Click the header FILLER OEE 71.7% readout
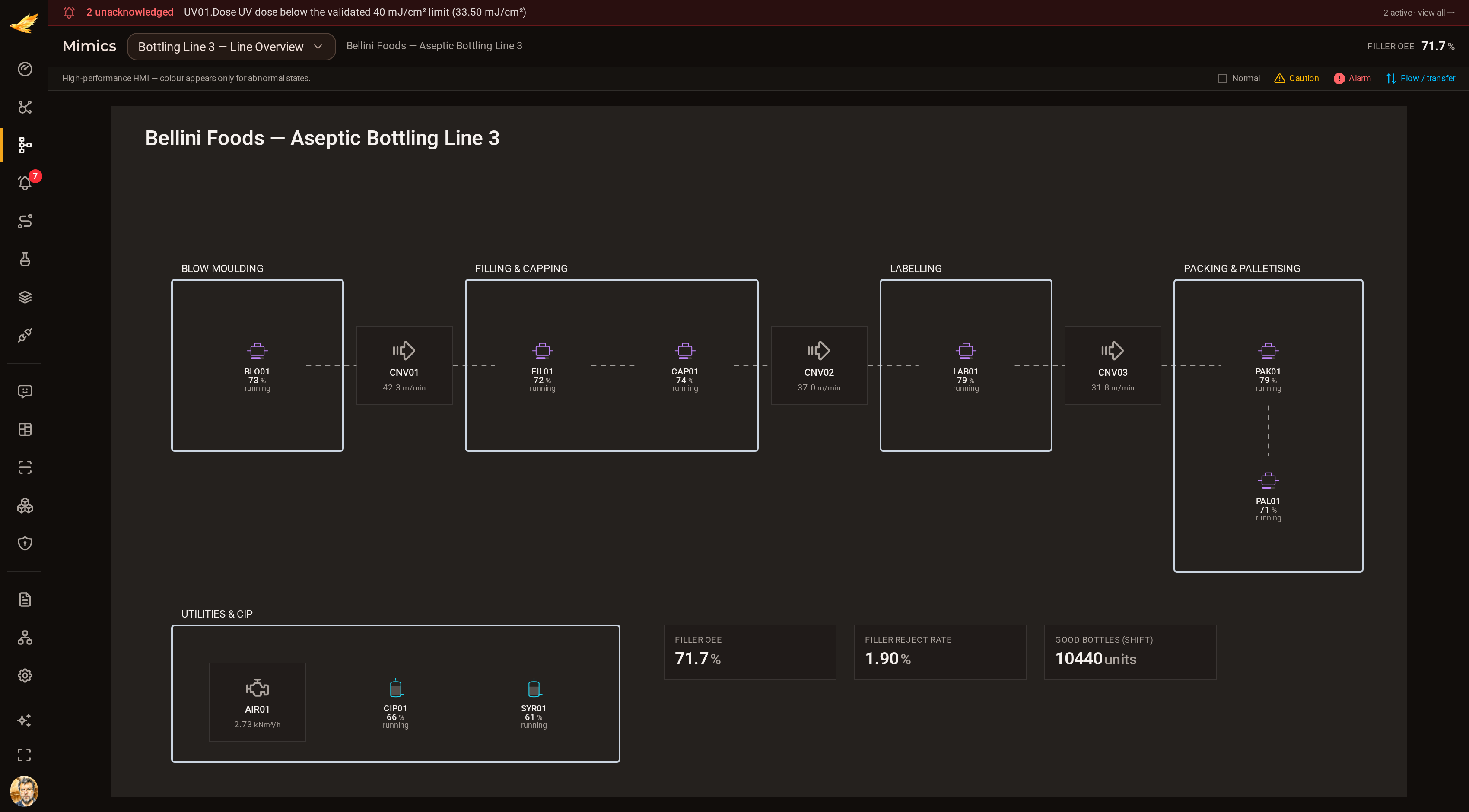Image resolution: width=1469 pixels, height=812 pixels. [1410, 46]
